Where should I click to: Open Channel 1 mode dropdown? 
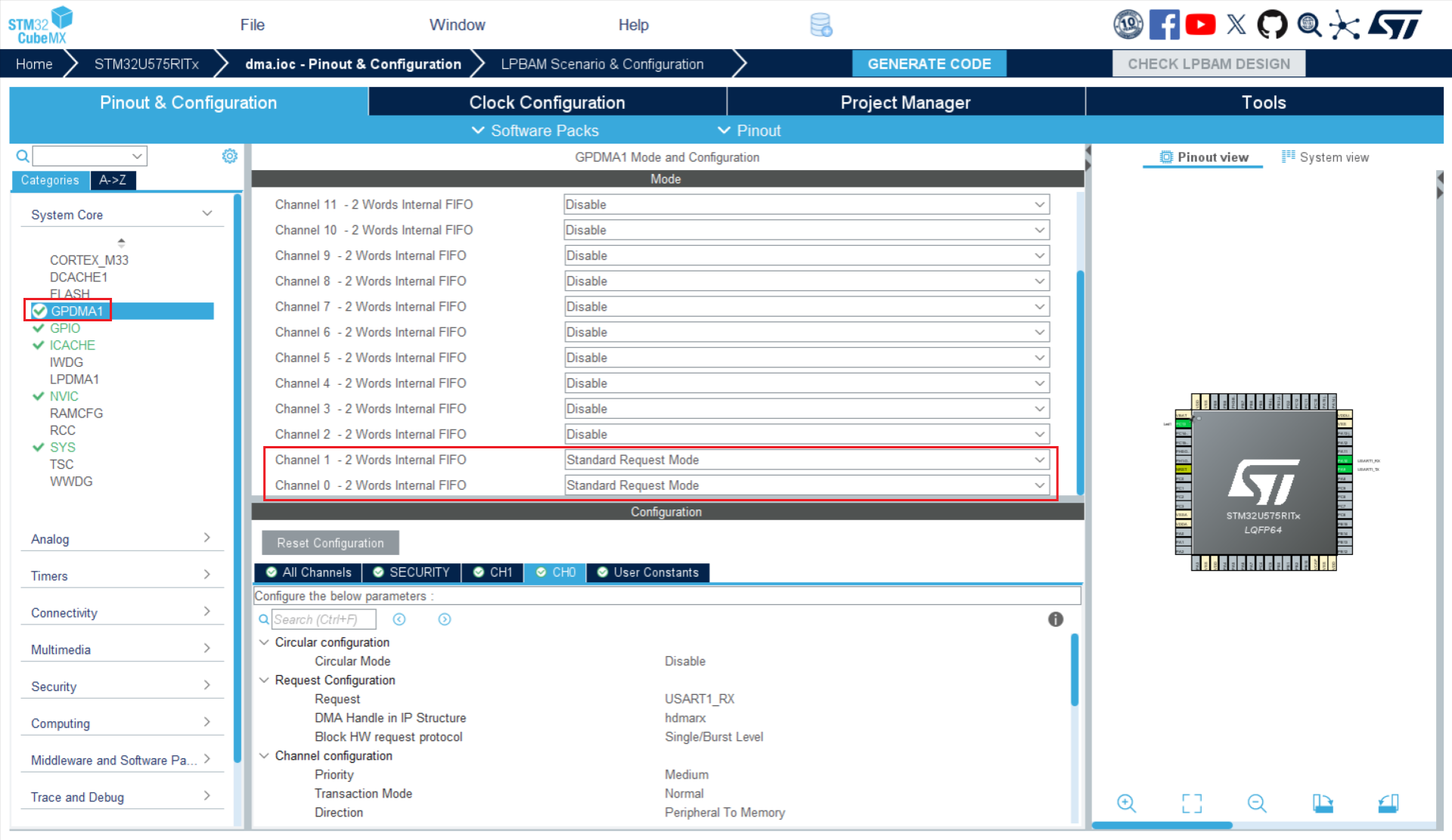(806, 460)
